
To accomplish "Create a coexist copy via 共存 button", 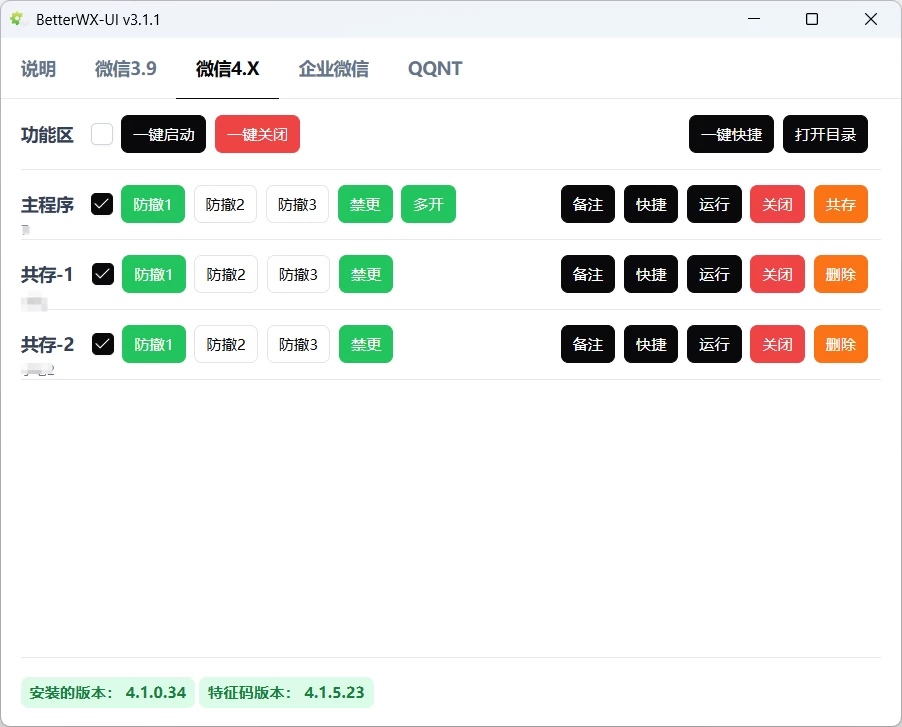I will coord(840,204).
